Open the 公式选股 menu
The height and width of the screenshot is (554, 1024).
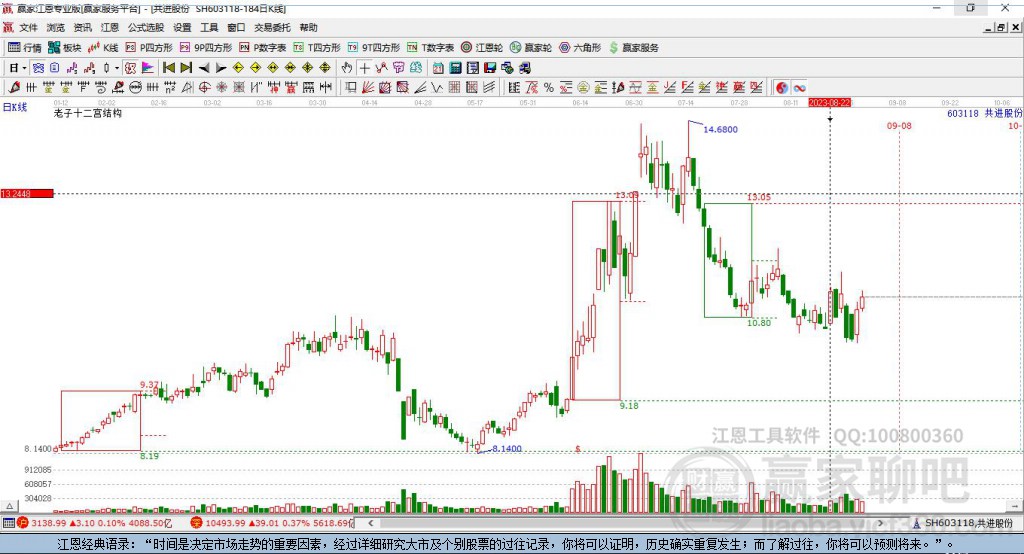coord(146,27)
